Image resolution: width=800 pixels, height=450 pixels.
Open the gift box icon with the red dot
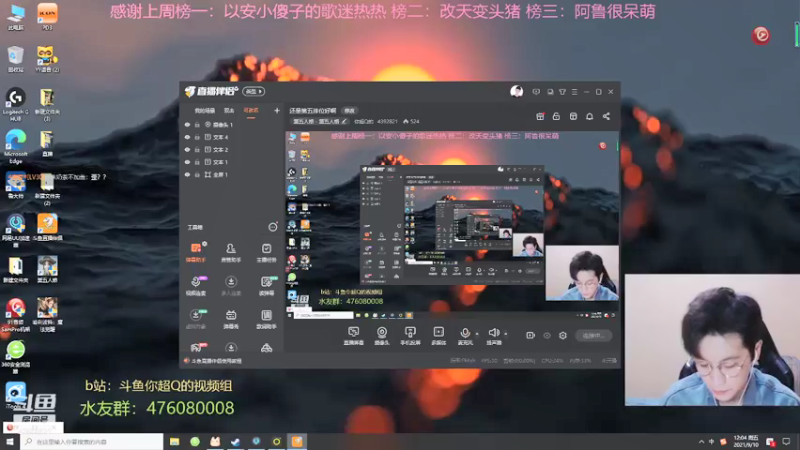tap(540, 116)
